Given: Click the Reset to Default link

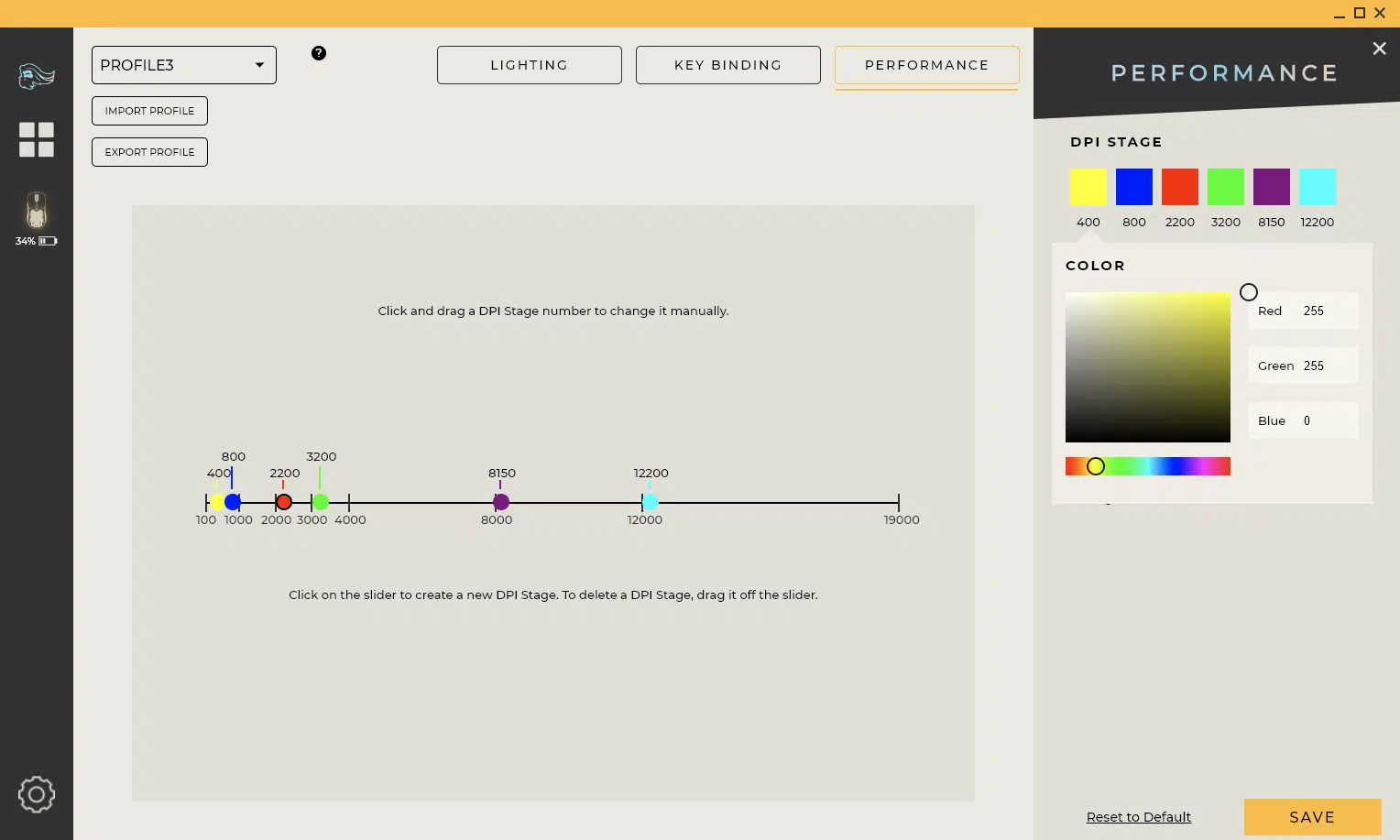Looking at the screenshot, I should pos(1138,817).
